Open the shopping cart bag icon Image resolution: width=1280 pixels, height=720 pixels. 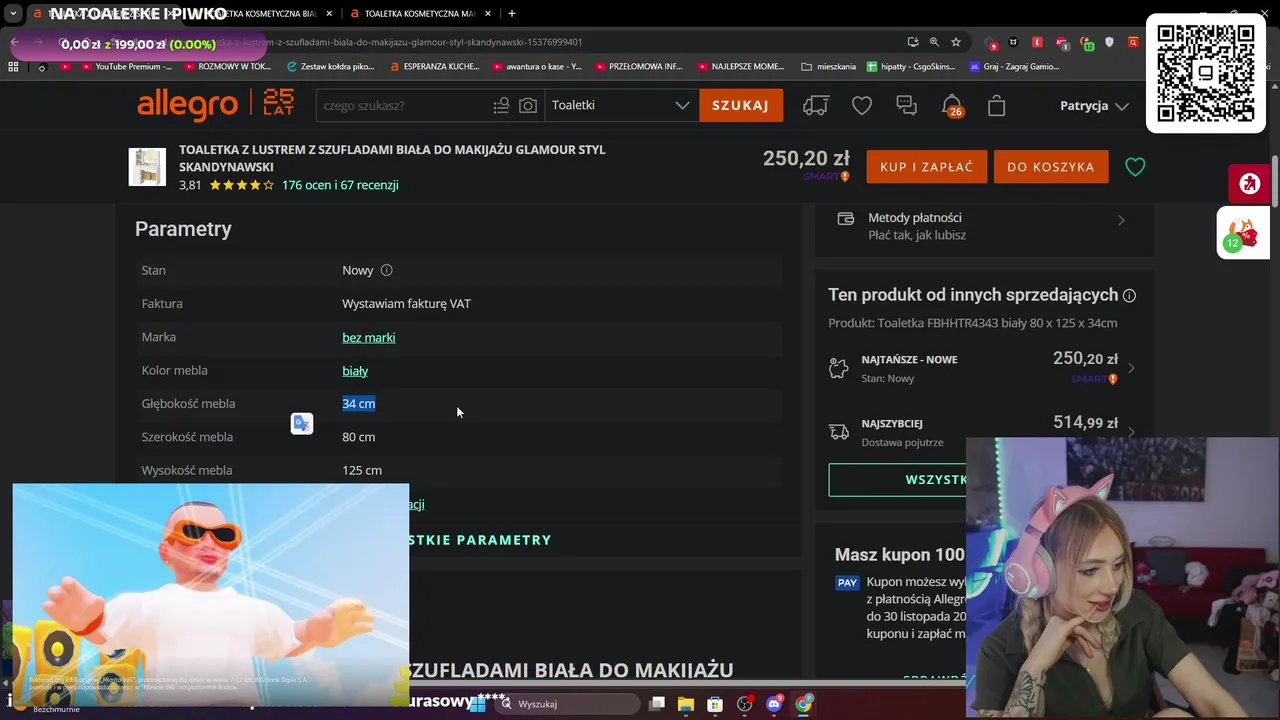coord(997,105)
